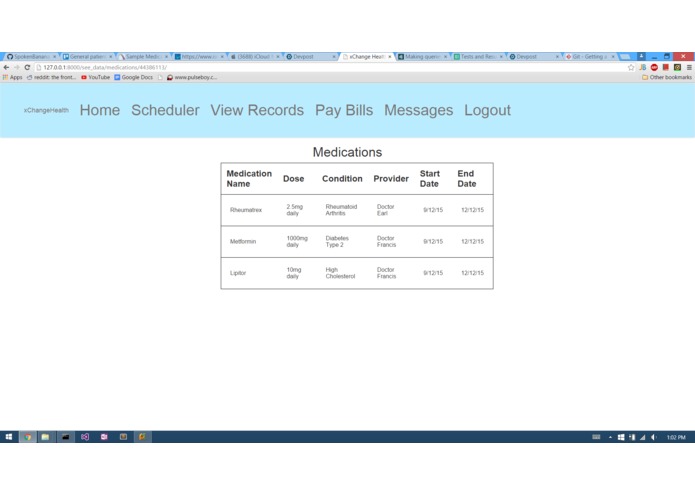This screenshot has width=695, height=494.
Task: Click the Medication Name column header
Action: coord(249,179)
